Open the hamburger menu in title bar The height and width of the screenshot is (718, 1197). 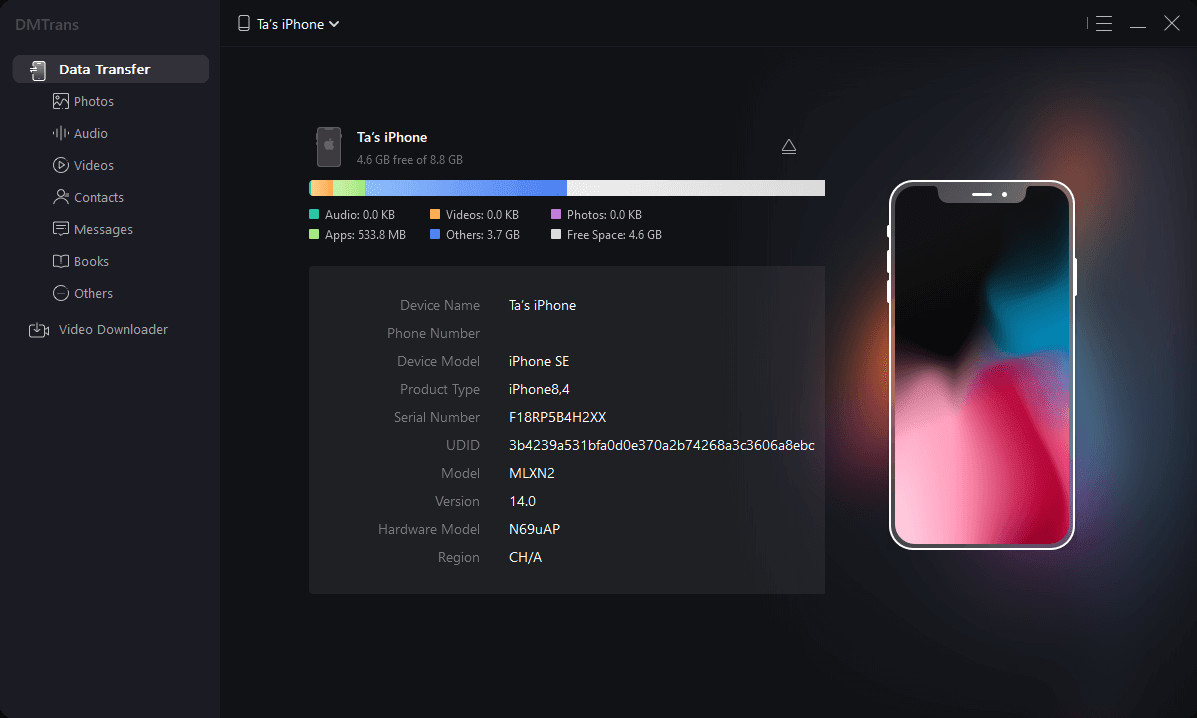tap(1103, 24)
